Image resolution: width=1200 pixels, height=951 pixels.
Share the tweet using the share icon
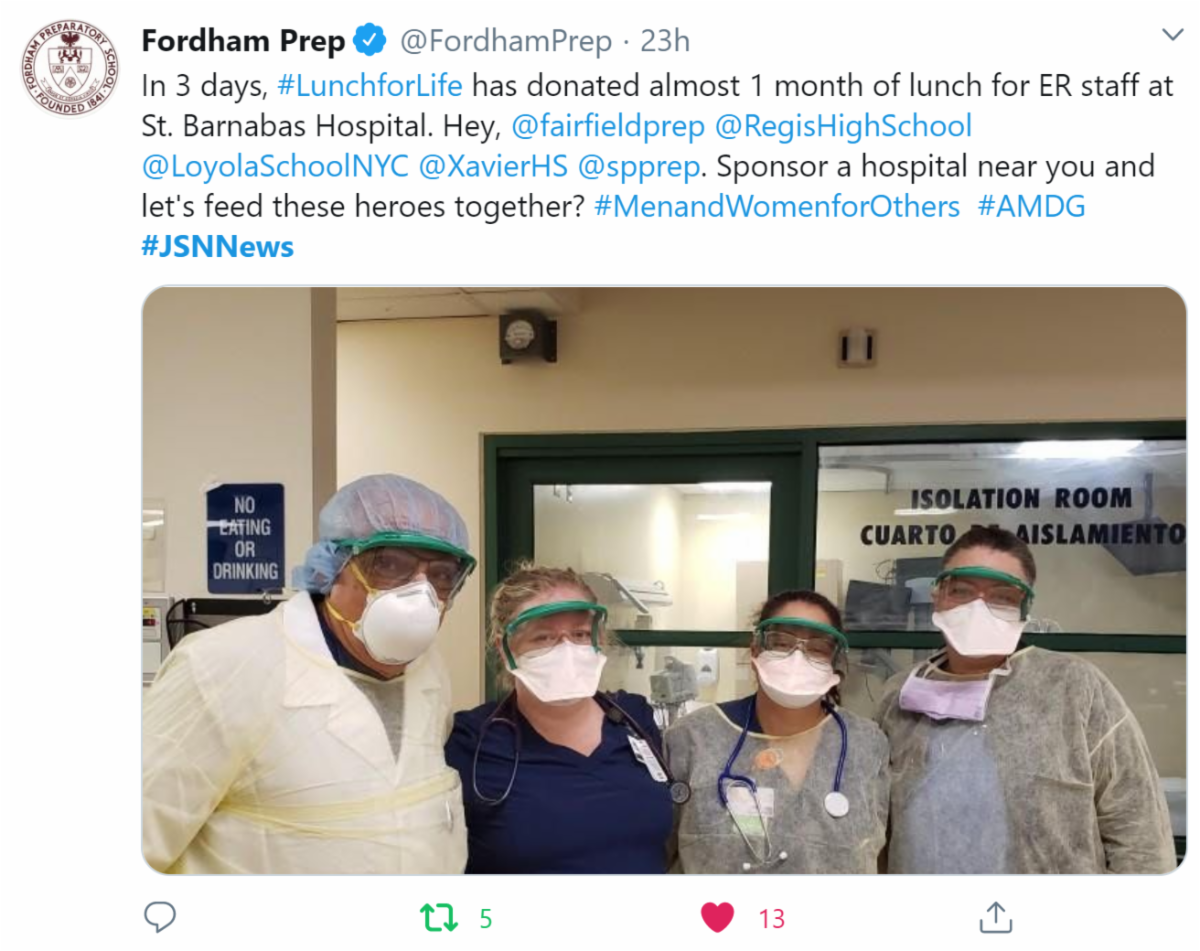click(995, 917)
